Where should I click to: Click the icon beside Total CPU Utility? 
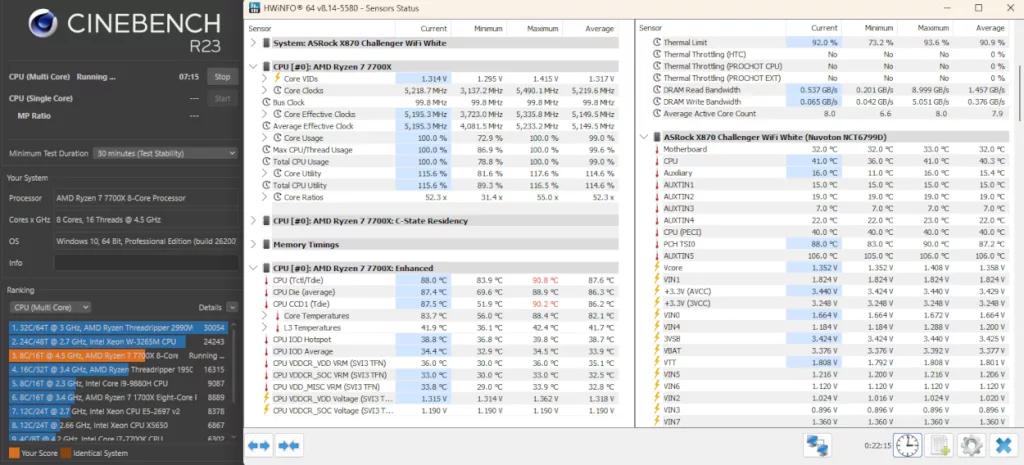(x=266, y=185)
